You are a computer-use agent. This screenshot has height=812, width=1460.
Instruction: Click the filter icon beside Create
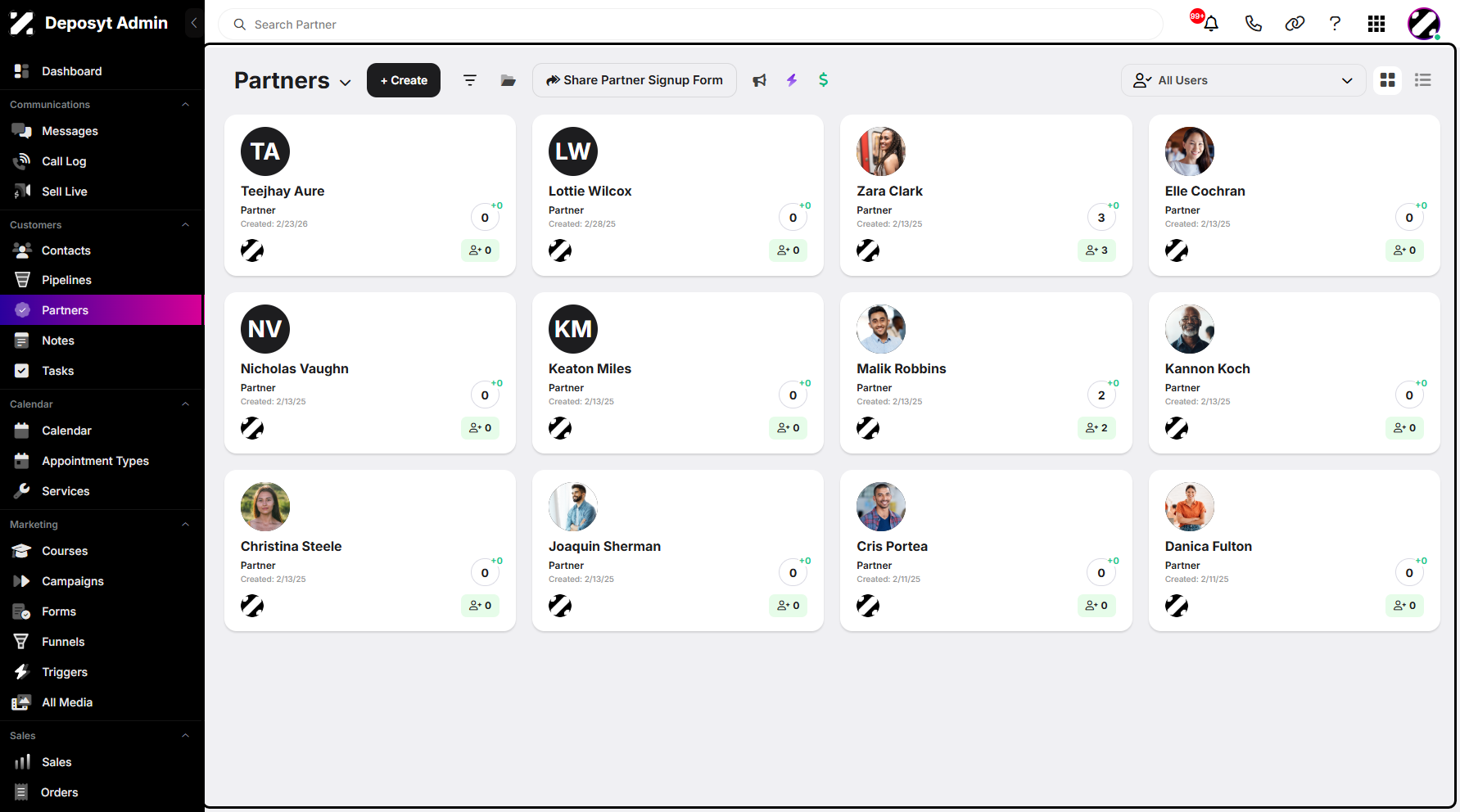pyautogui.click(x=470, y=80)
